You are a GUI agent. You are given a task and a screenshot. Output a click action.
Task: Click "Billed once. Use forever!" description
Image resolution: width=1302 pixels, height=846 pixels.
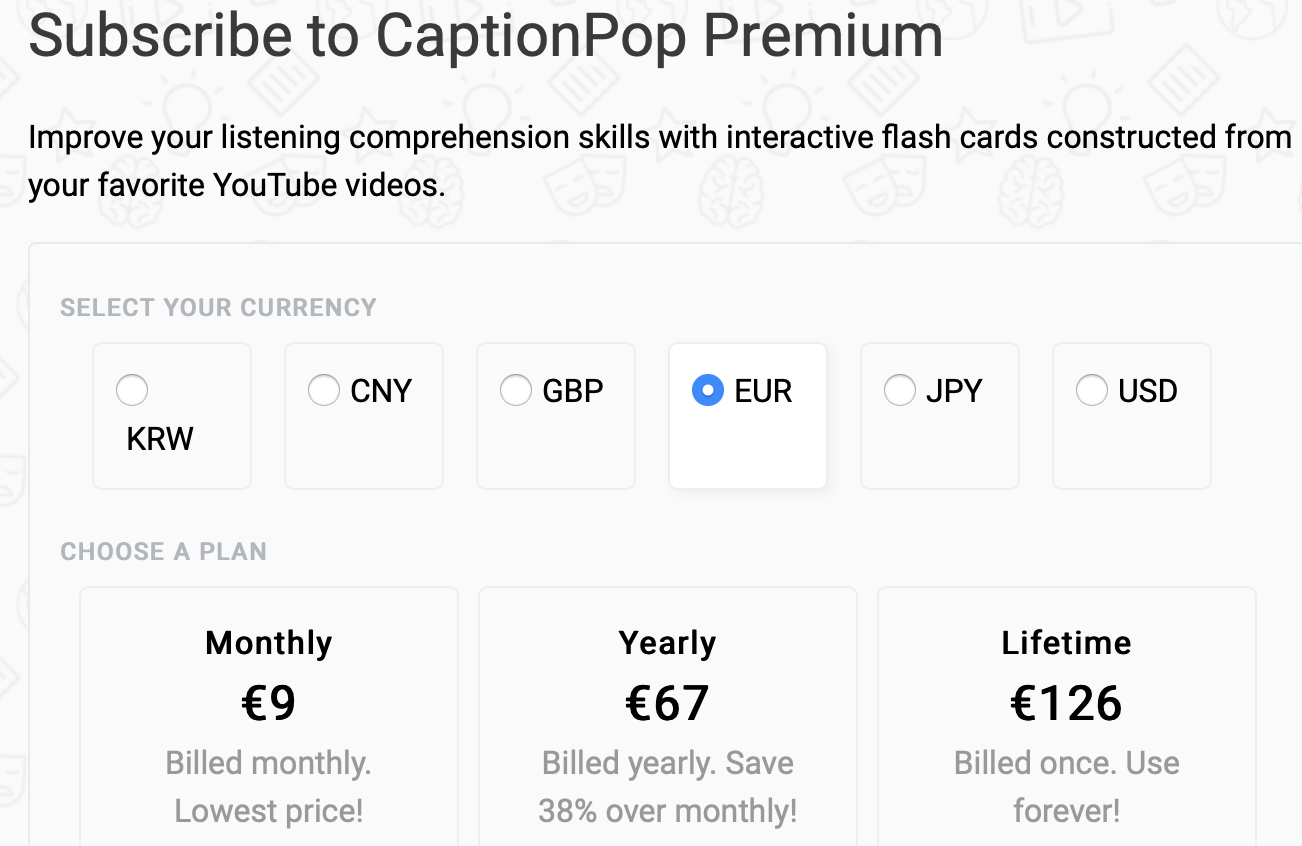[1066, 786]
